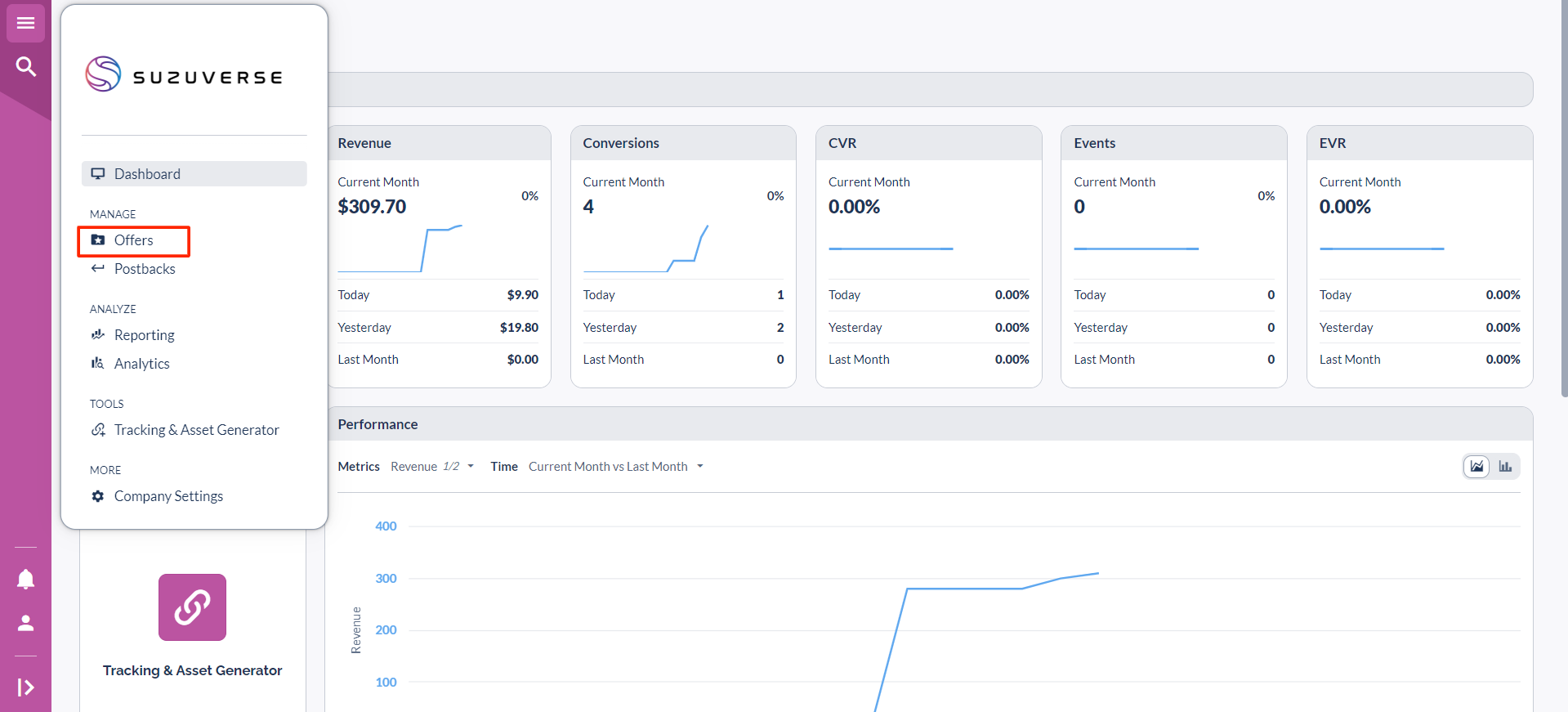
Task: Open the Reporting section
Action: point(144,335)
